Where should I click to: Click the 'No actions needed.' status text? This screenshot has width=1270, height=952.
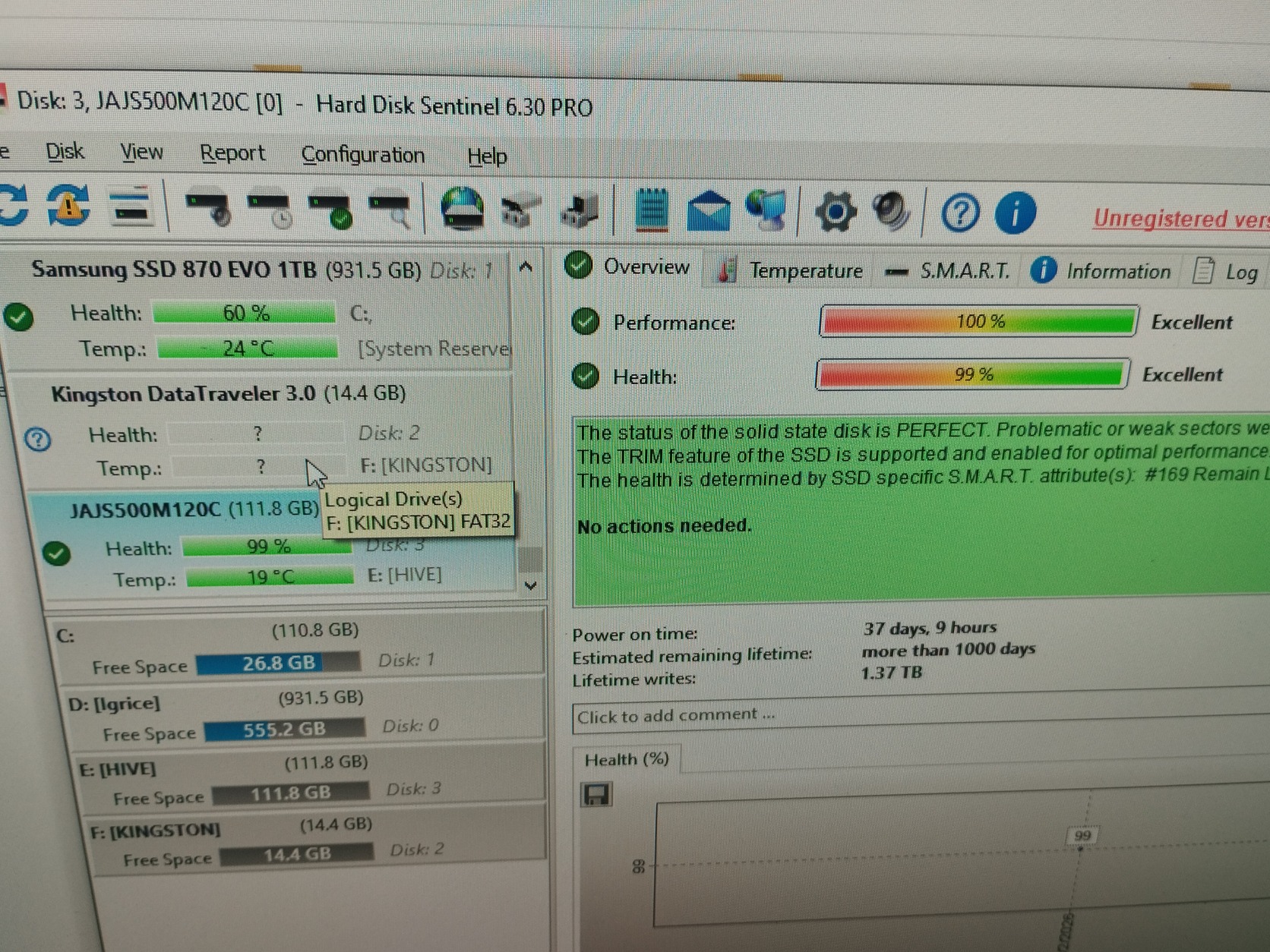click(664, 525)
